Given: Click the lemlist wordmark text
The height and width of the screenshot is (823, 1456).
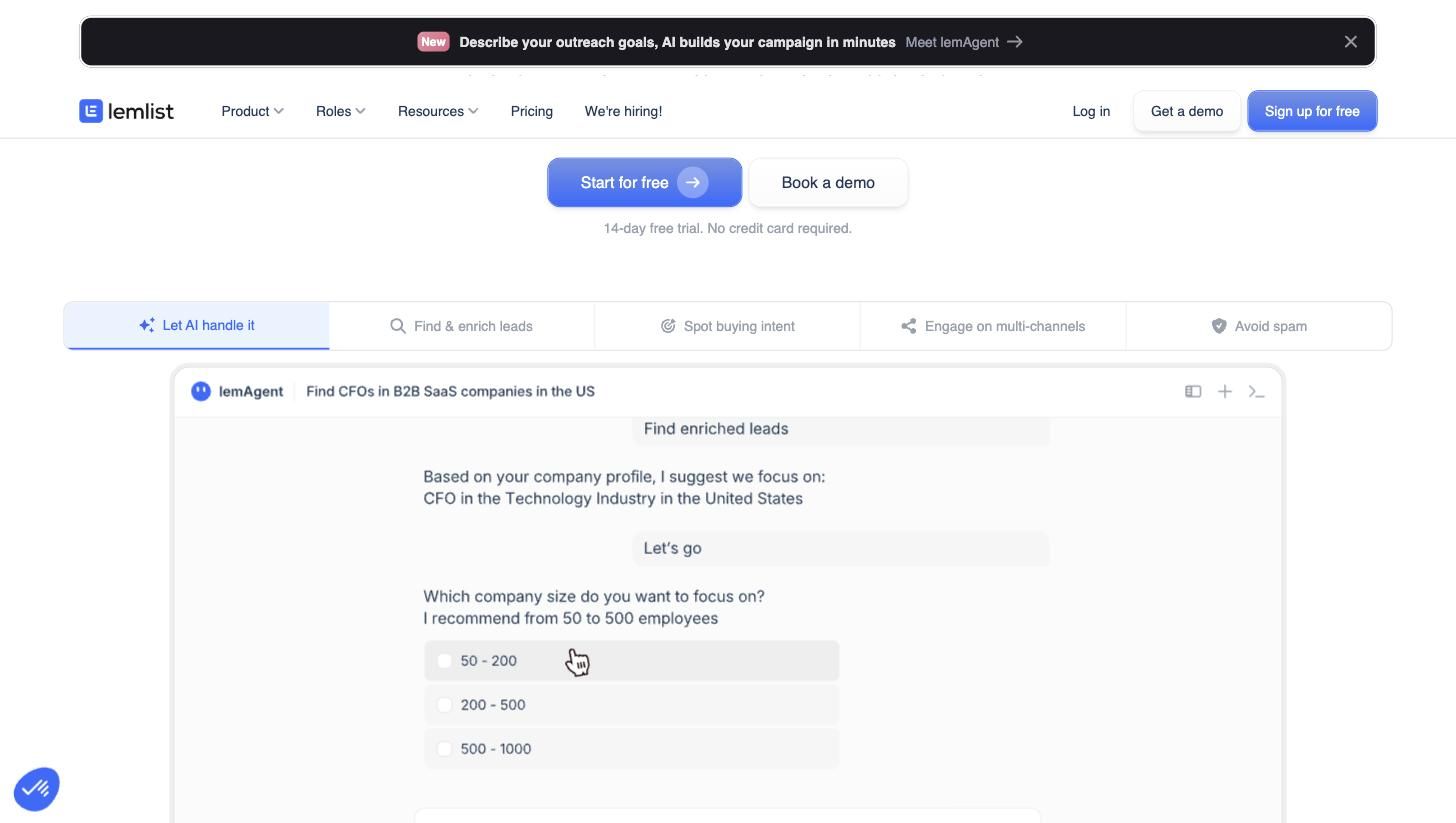Looking at the screenshot, I should point(141,111).
